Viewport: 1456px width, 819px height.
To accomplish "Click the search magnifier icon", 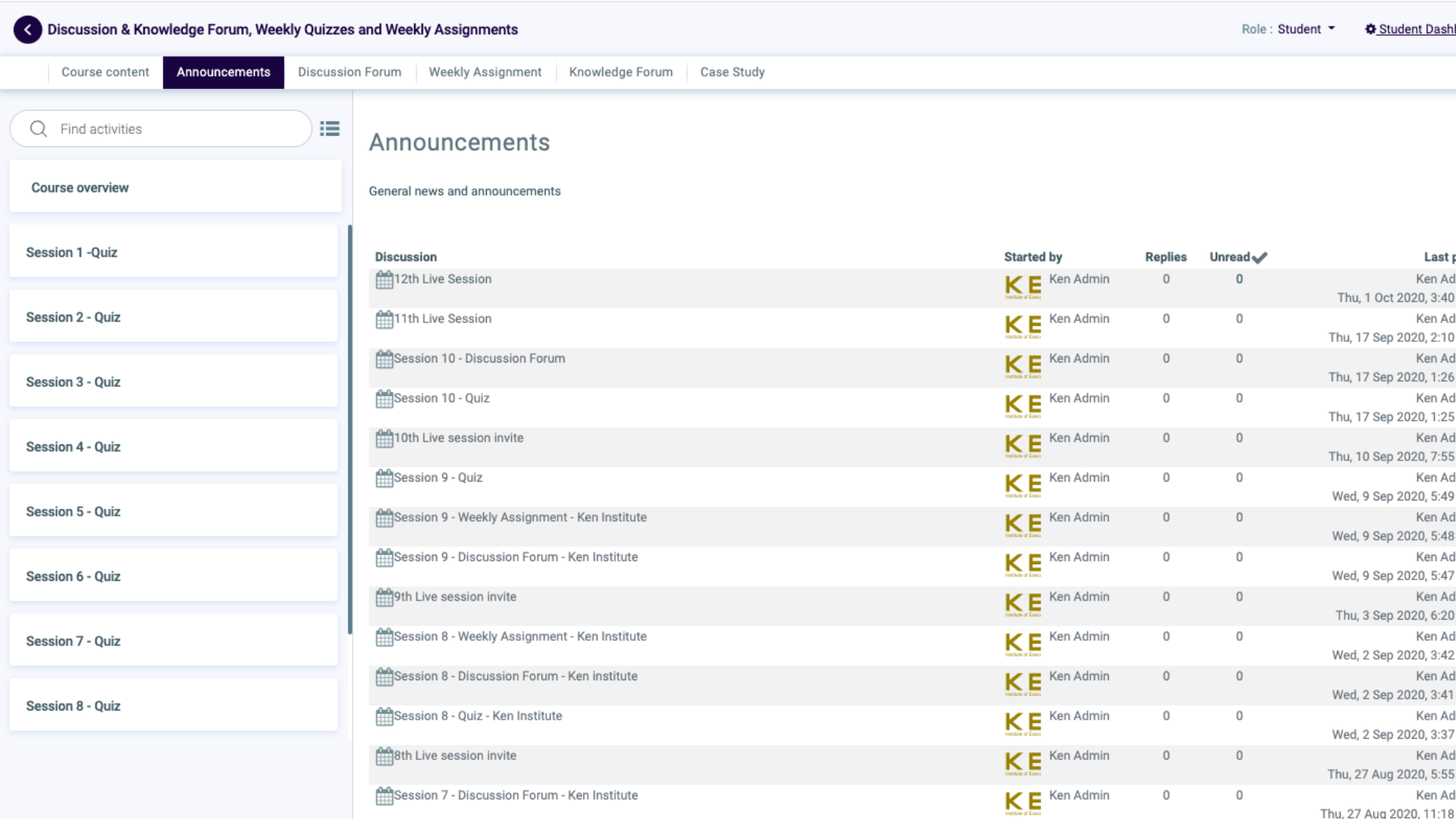I will 39,129.
